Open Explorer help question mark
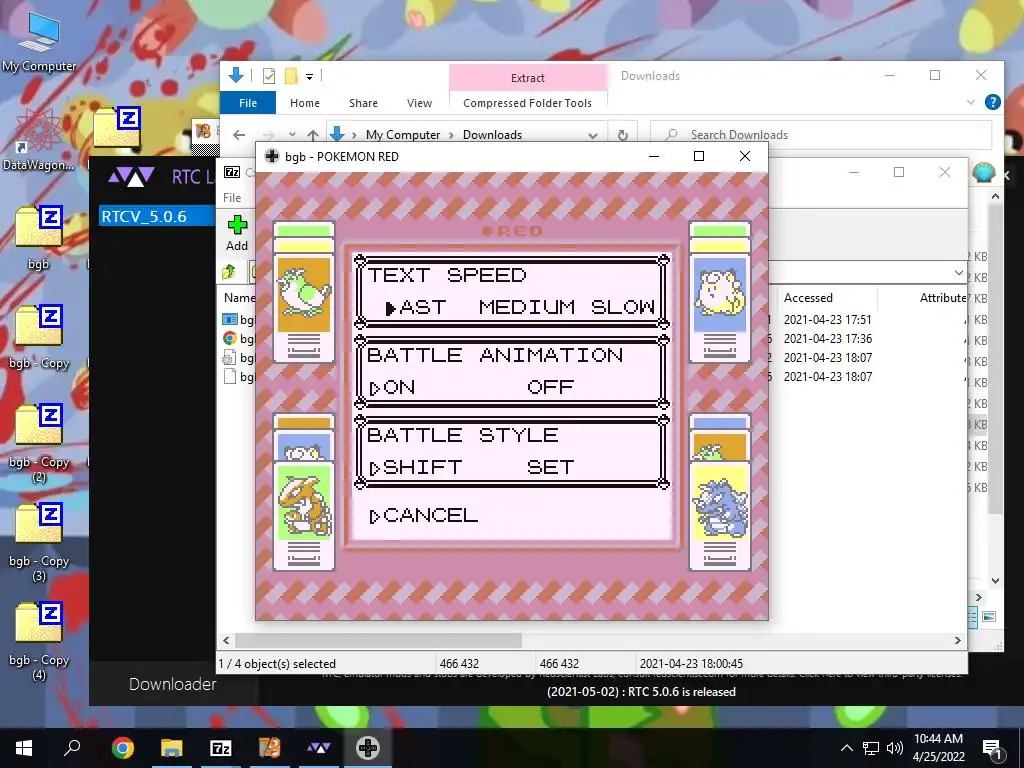Viewport: 1024px width, 768px height. click(993, 103)
